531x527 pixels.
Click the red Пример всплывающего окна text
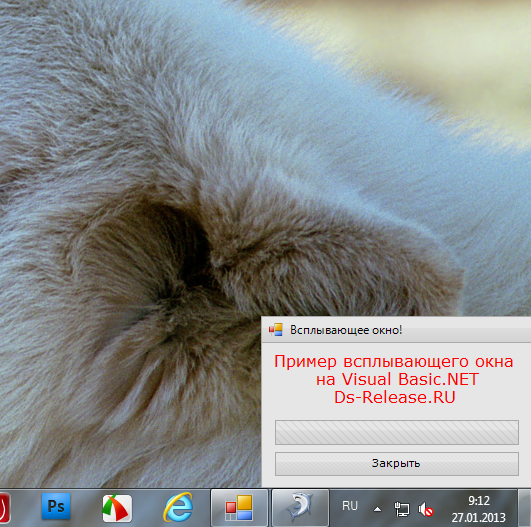pyautogui.click(x=394, y=362)
